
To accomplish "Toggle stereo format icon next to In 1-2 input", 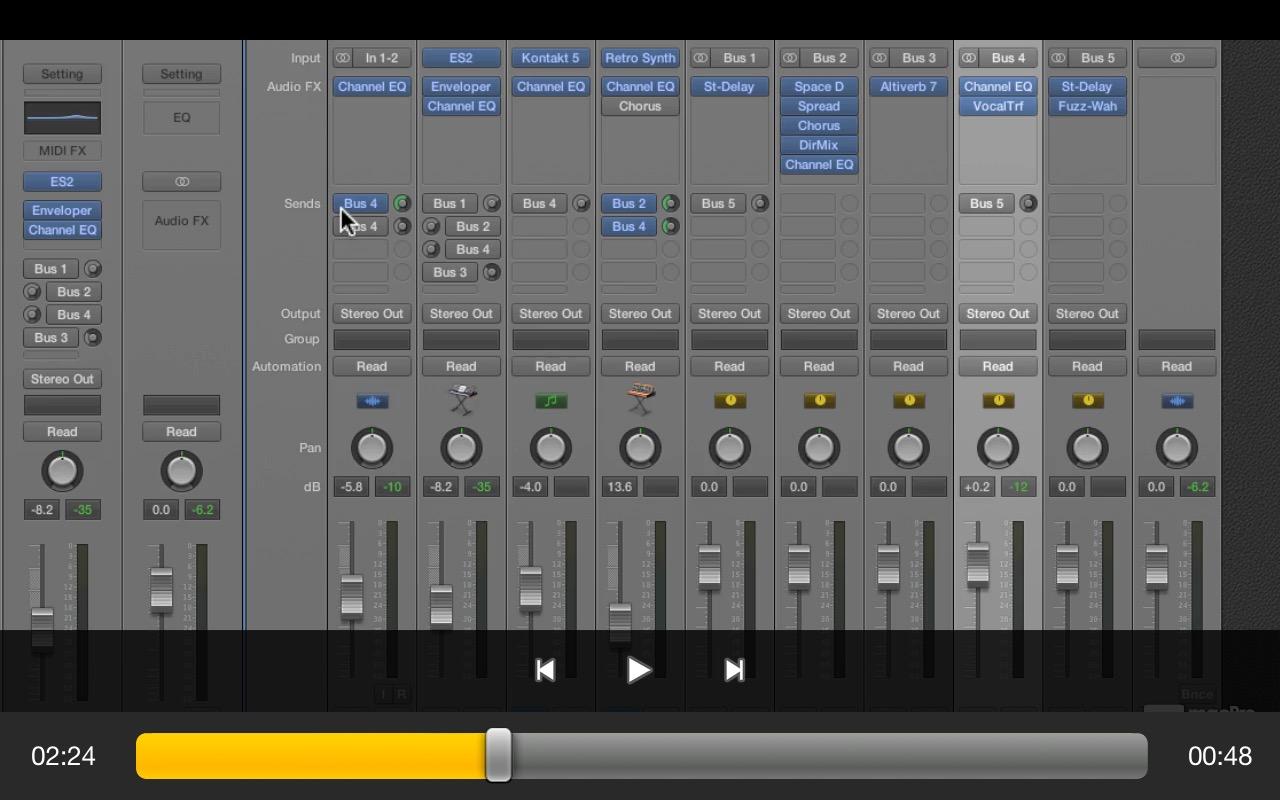I will [343, 58].
